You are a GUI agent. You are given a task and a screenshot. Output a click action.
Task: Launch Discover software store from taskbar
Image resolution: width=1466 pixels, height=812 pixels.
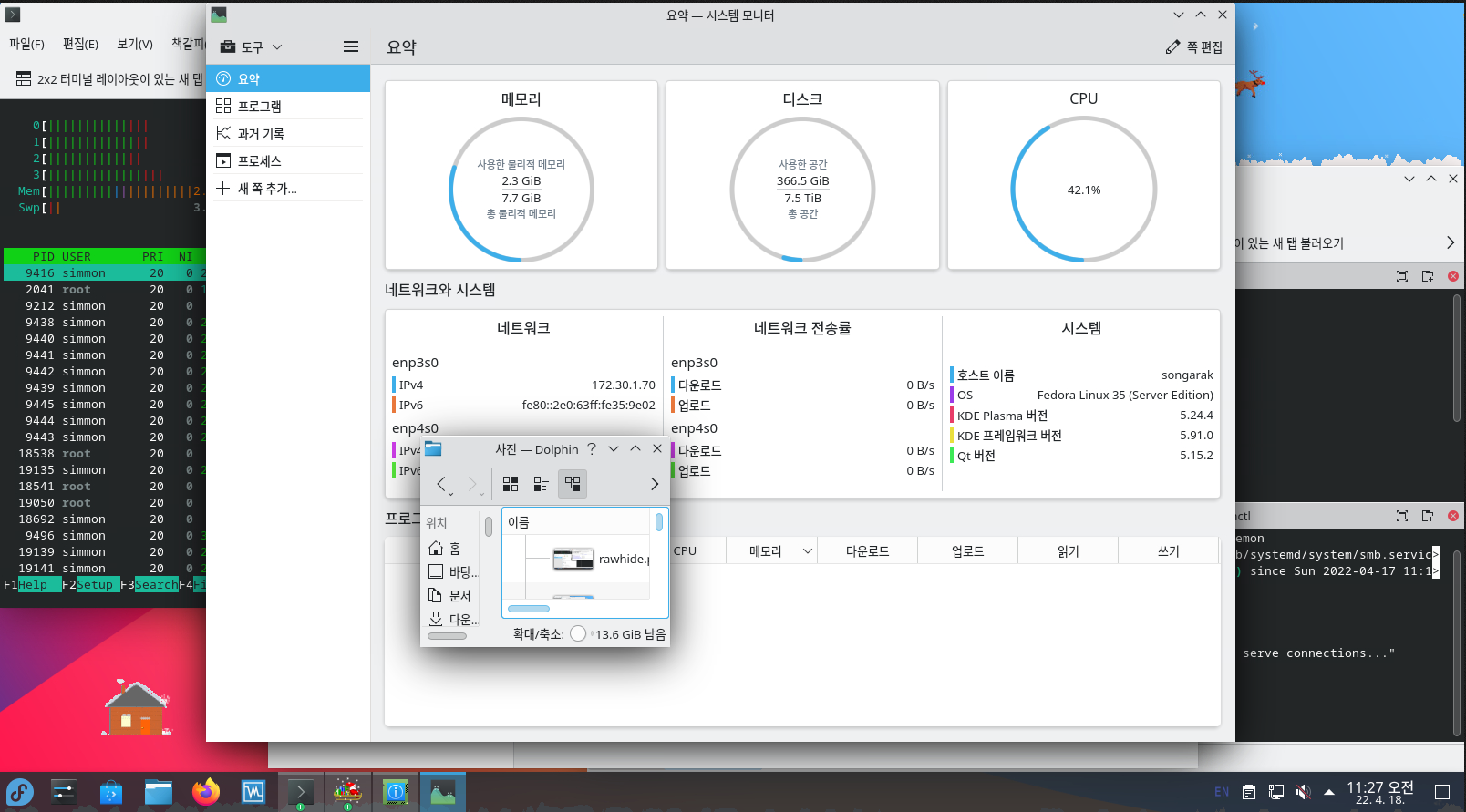(x=111, y=792)
